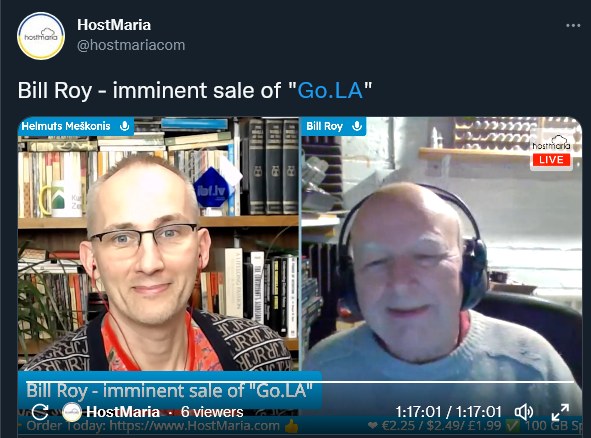Select Helmuts Meškonis microphone icon

click(124, 126)
